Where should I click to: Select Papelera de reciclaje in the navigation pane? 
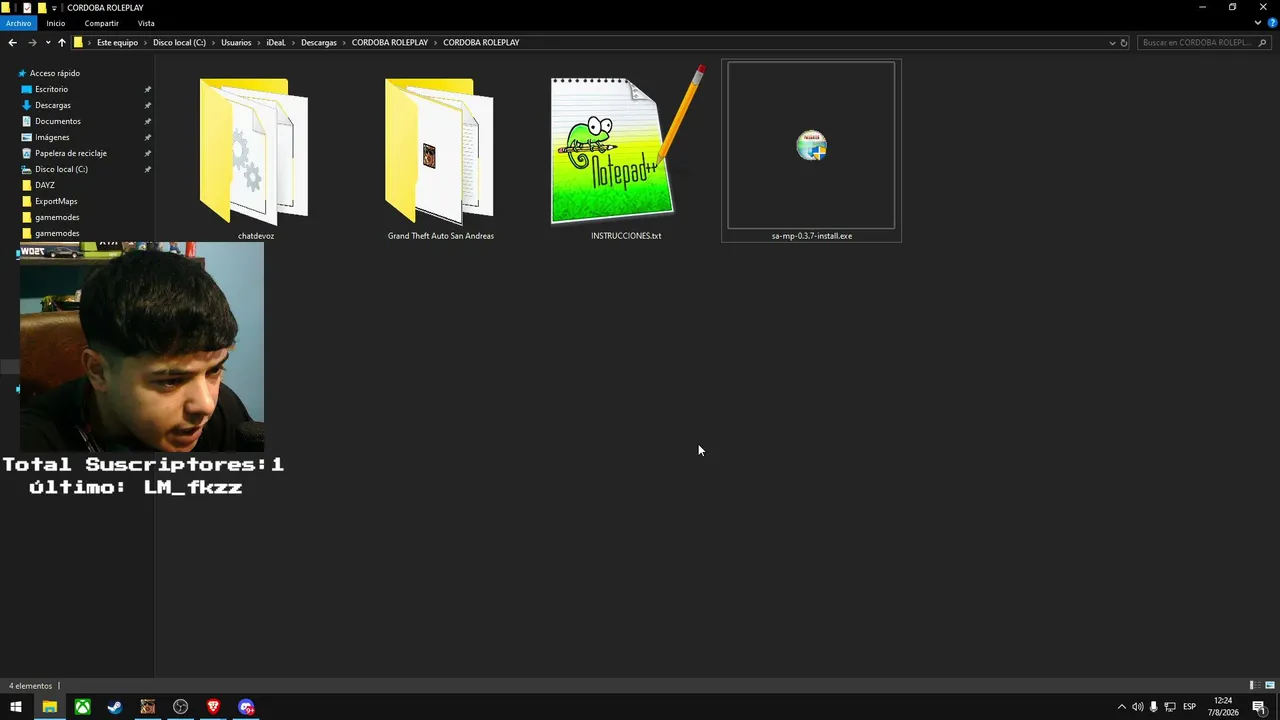click(70, 153)
